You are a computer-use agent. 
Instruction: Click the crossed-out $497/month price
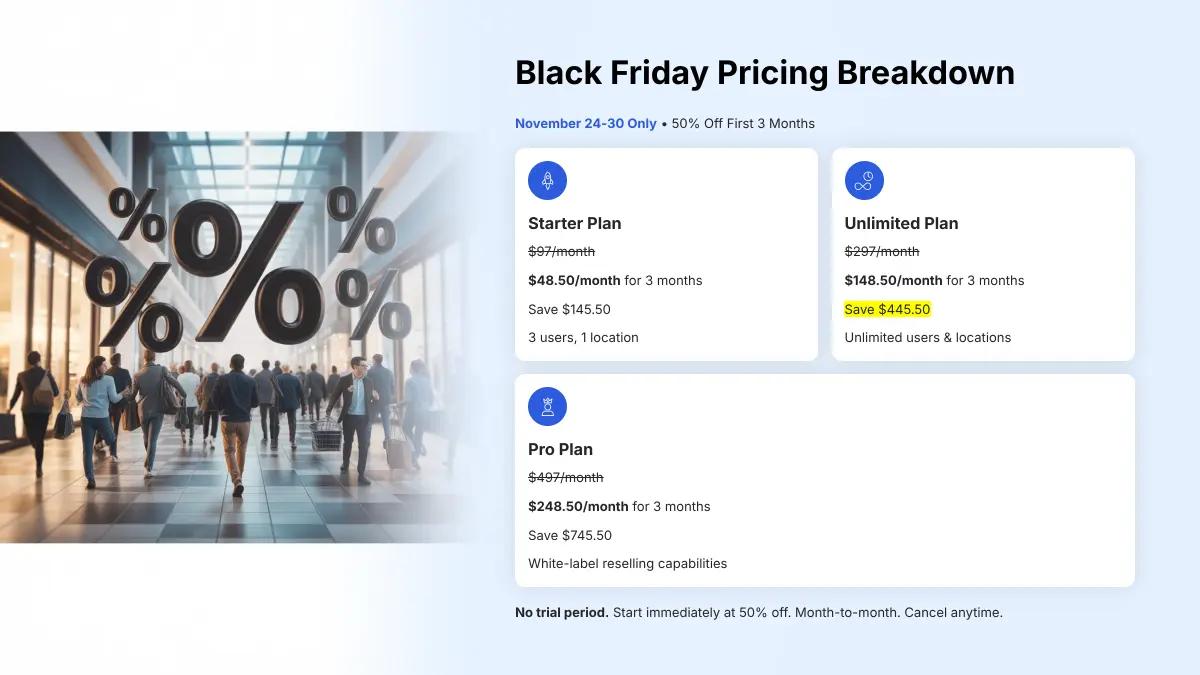[x=566, y=477]
